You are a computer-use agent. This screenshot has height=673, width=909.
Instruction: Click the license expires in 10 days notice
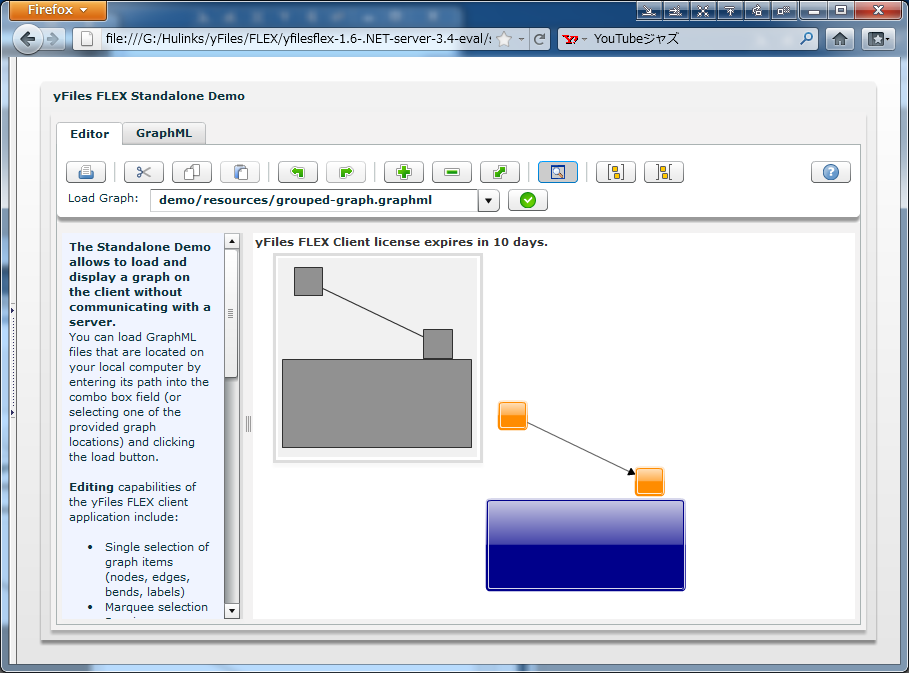click(401, 242)
